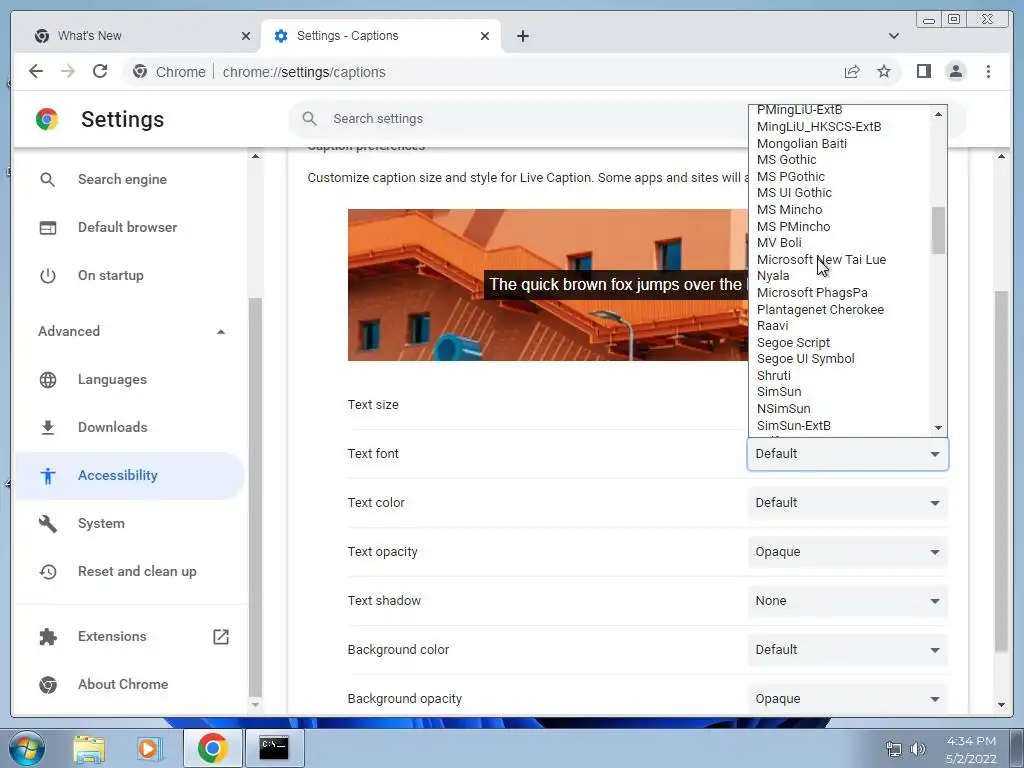Viewport: 1024px width, 768px height.
Task: Open On startup settings
Action: [x=110, y=276]
